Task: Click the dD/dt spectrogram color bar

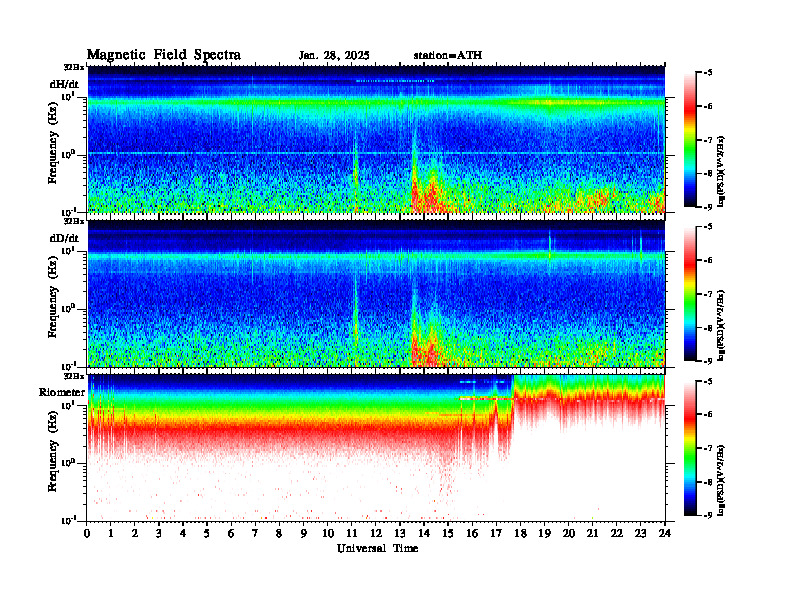Action: [689, 293]
